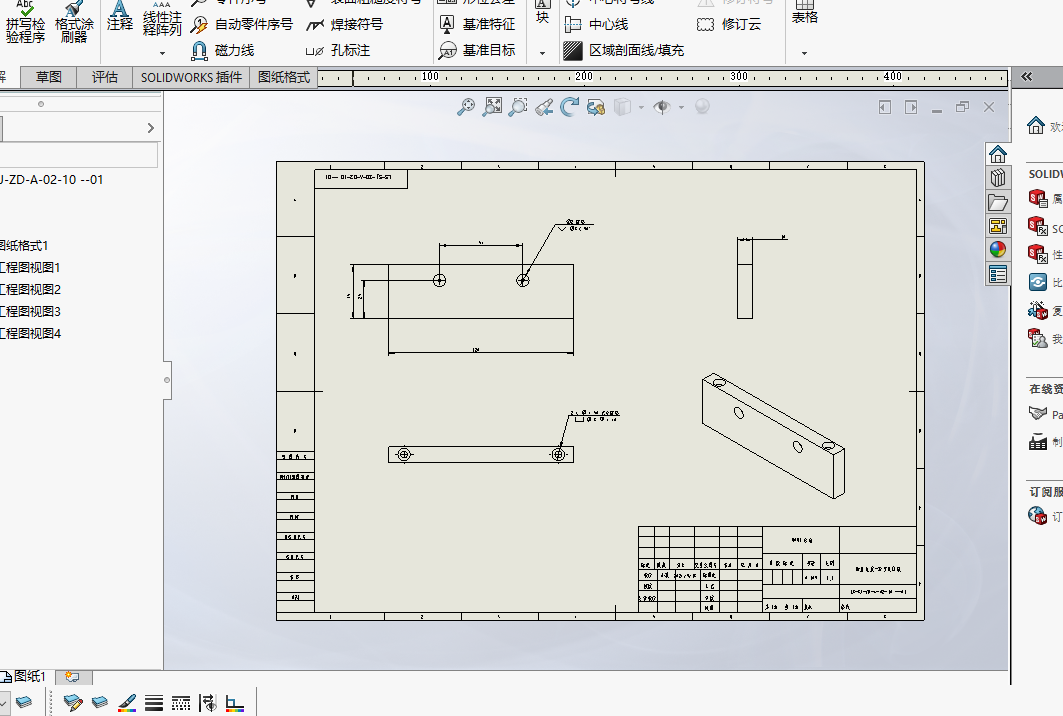Switch to the 草图 tab
This screenshot has height=716, width=1063.
(x=48, y=77)
